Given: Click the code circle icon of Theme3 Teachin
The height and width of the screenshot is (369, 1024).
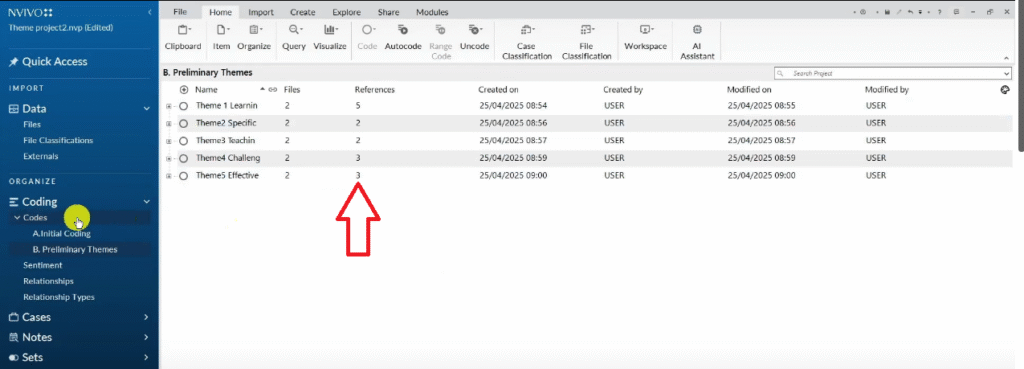Looking at the screenshot, I should (184, 141).
